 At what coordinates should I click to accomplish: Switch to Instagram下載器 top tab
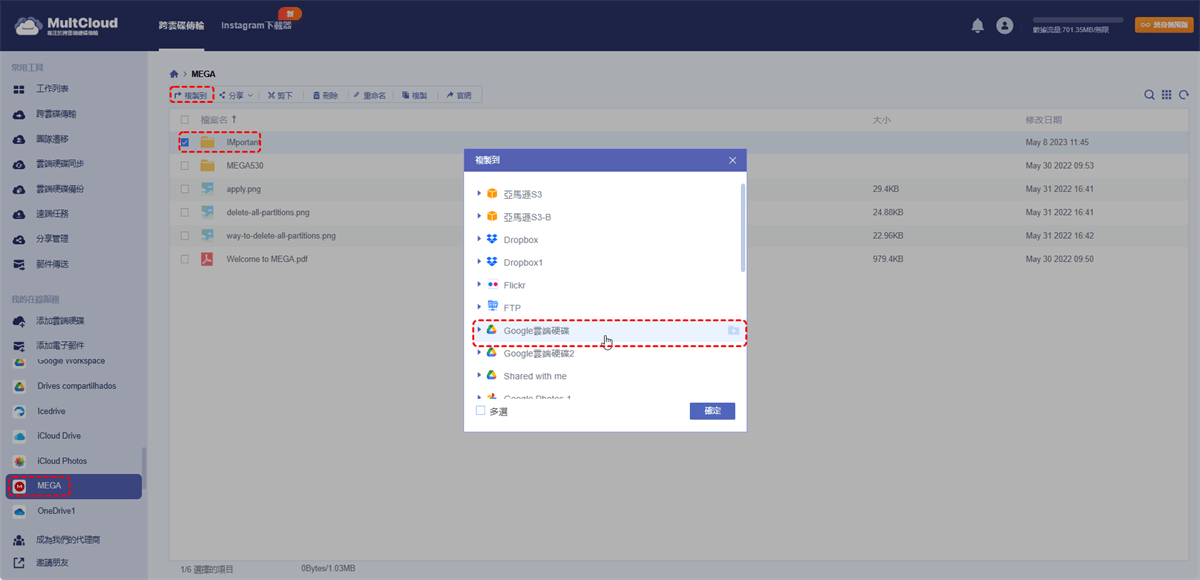pyautogui.click(x=256, y=26)
